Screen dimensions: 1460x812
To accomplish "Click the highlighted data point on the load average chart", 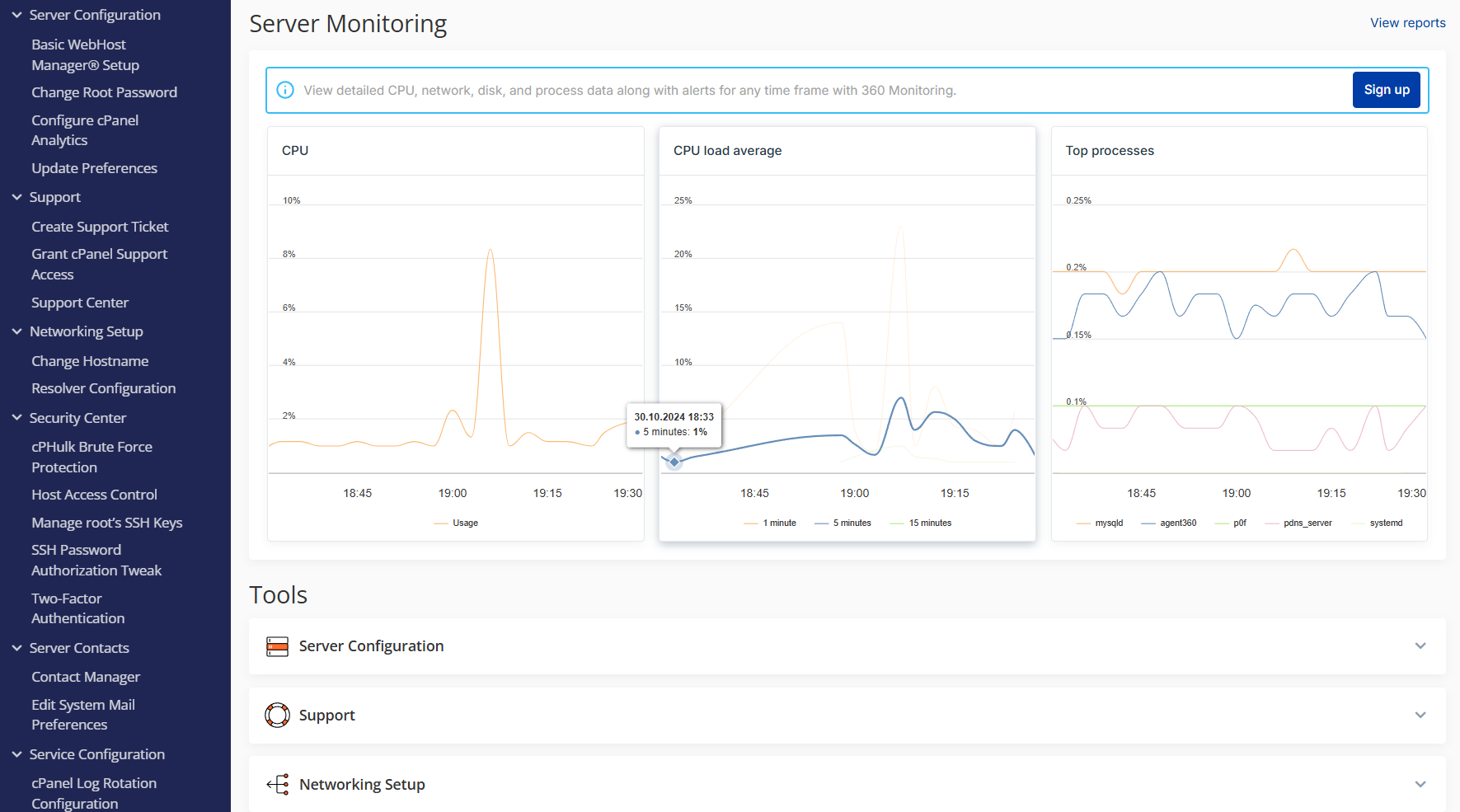I will coord(674,462).
